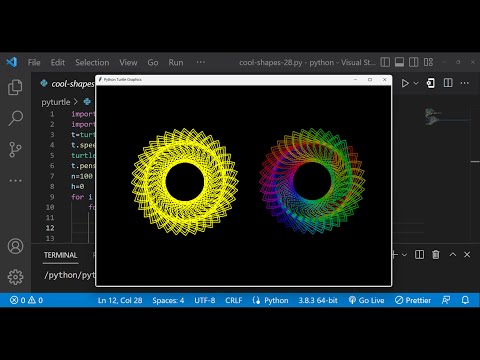480x360 pixels.
Task: Open the Accounts menu icon
Action: 15,246
